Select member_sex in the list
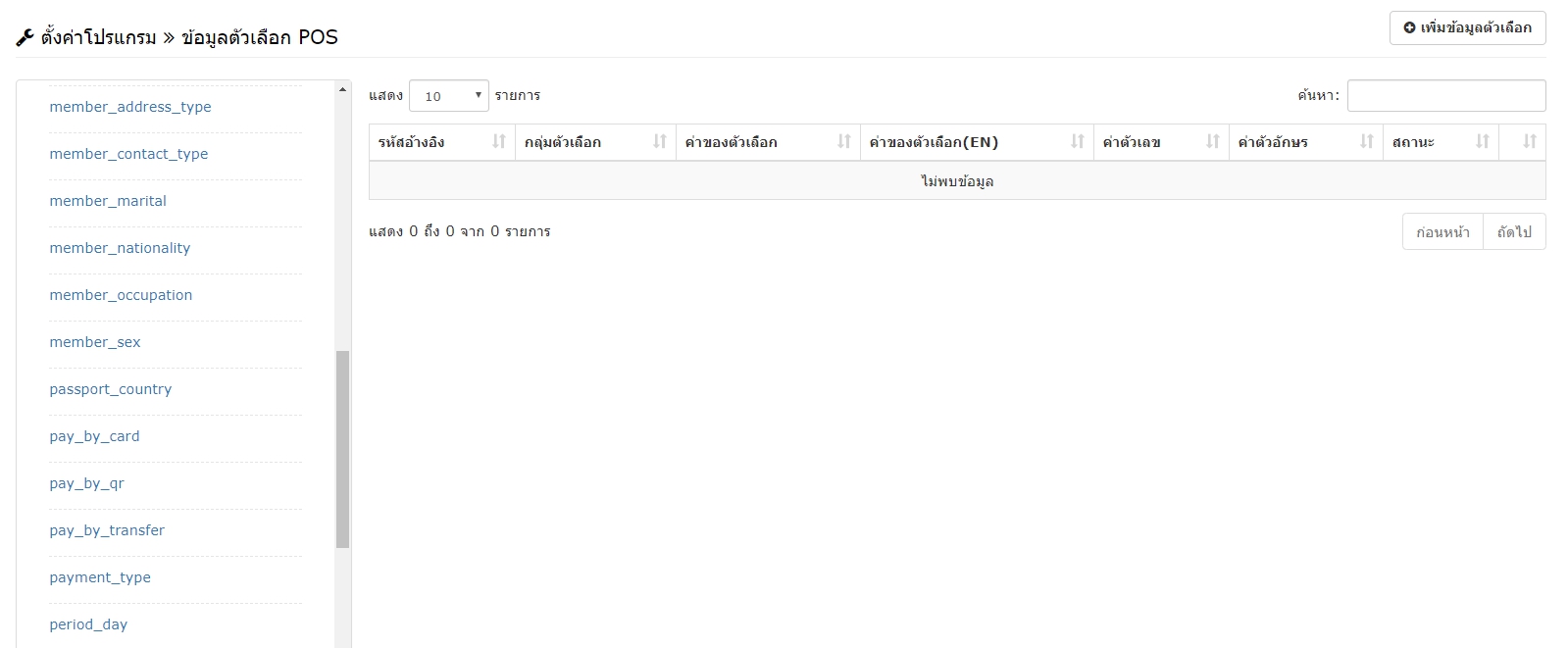1568x648 pixels. 95,342
